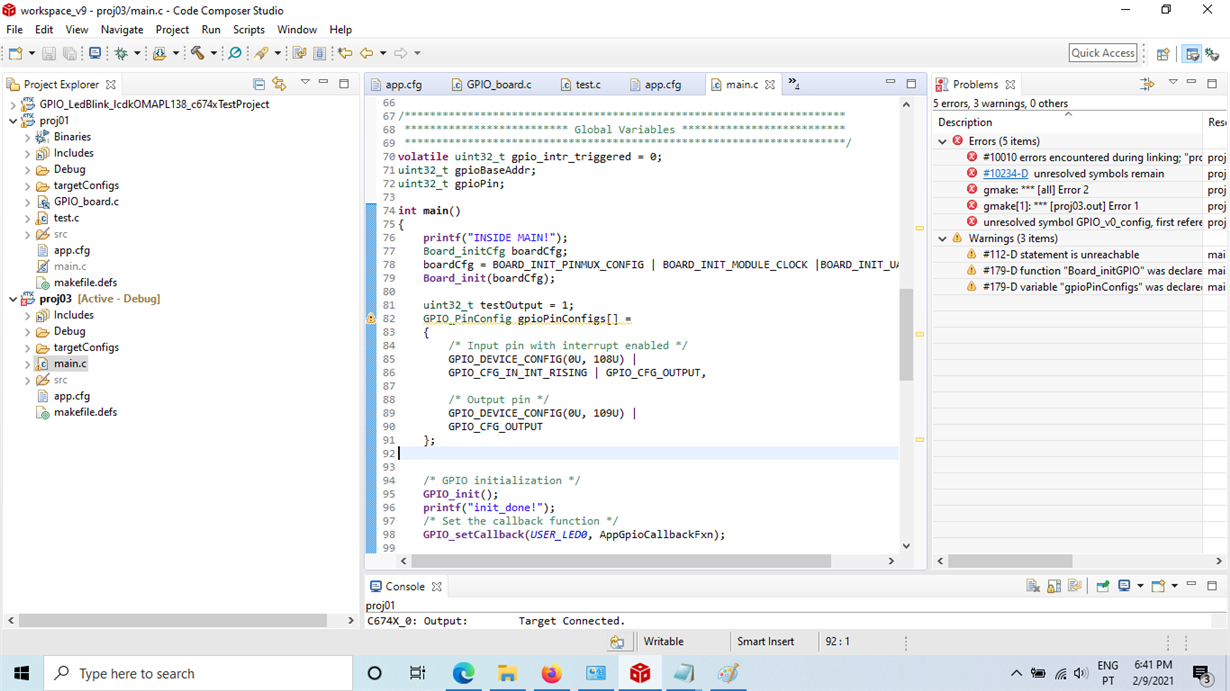Click the Collapse All icon in Project Explorer
Viewport: 1230px width, 691px height.
[x=259, y=85]
